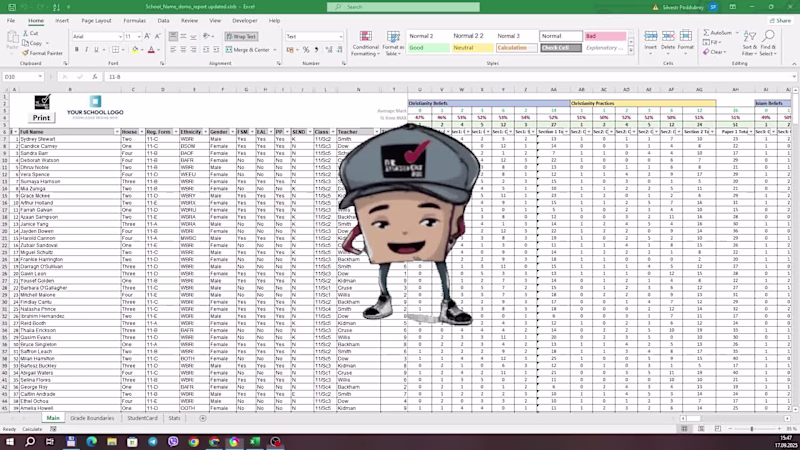Open the StudentCard sheet tab
800x450 pixels.
coord(142,418)
